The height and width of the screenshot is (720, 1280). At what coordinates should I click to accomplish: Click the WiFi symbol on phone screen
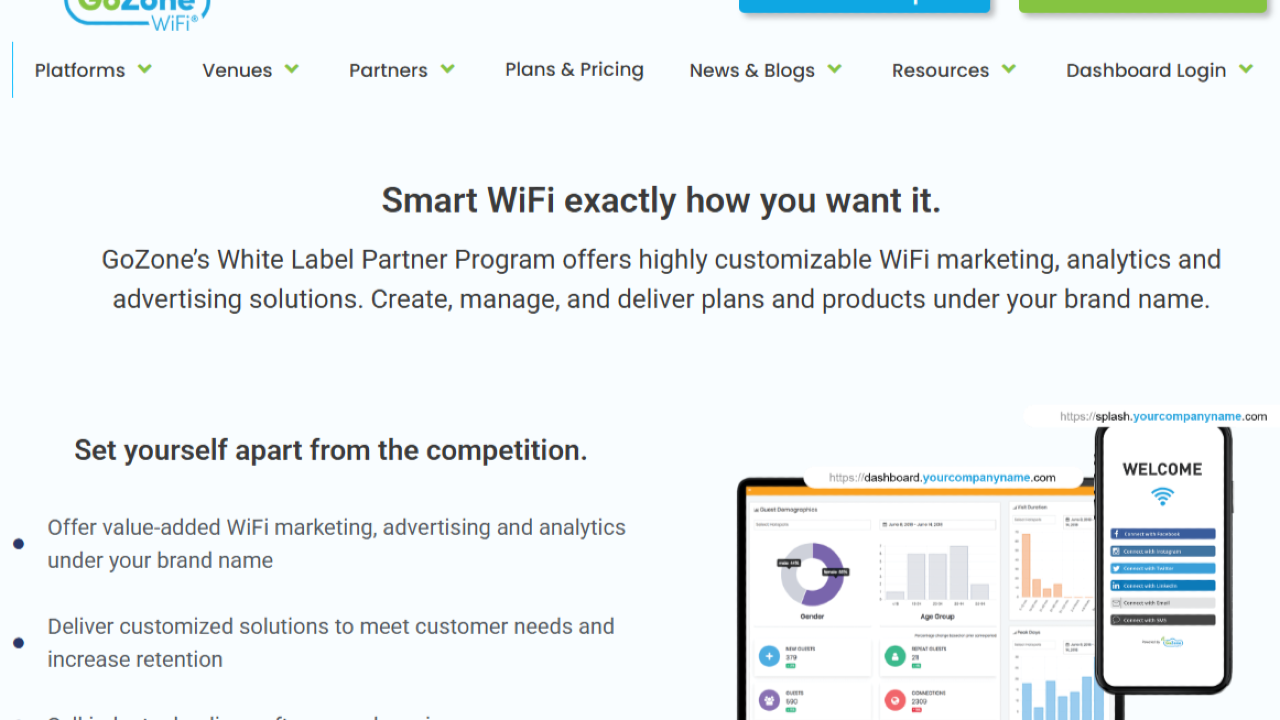1162,496
